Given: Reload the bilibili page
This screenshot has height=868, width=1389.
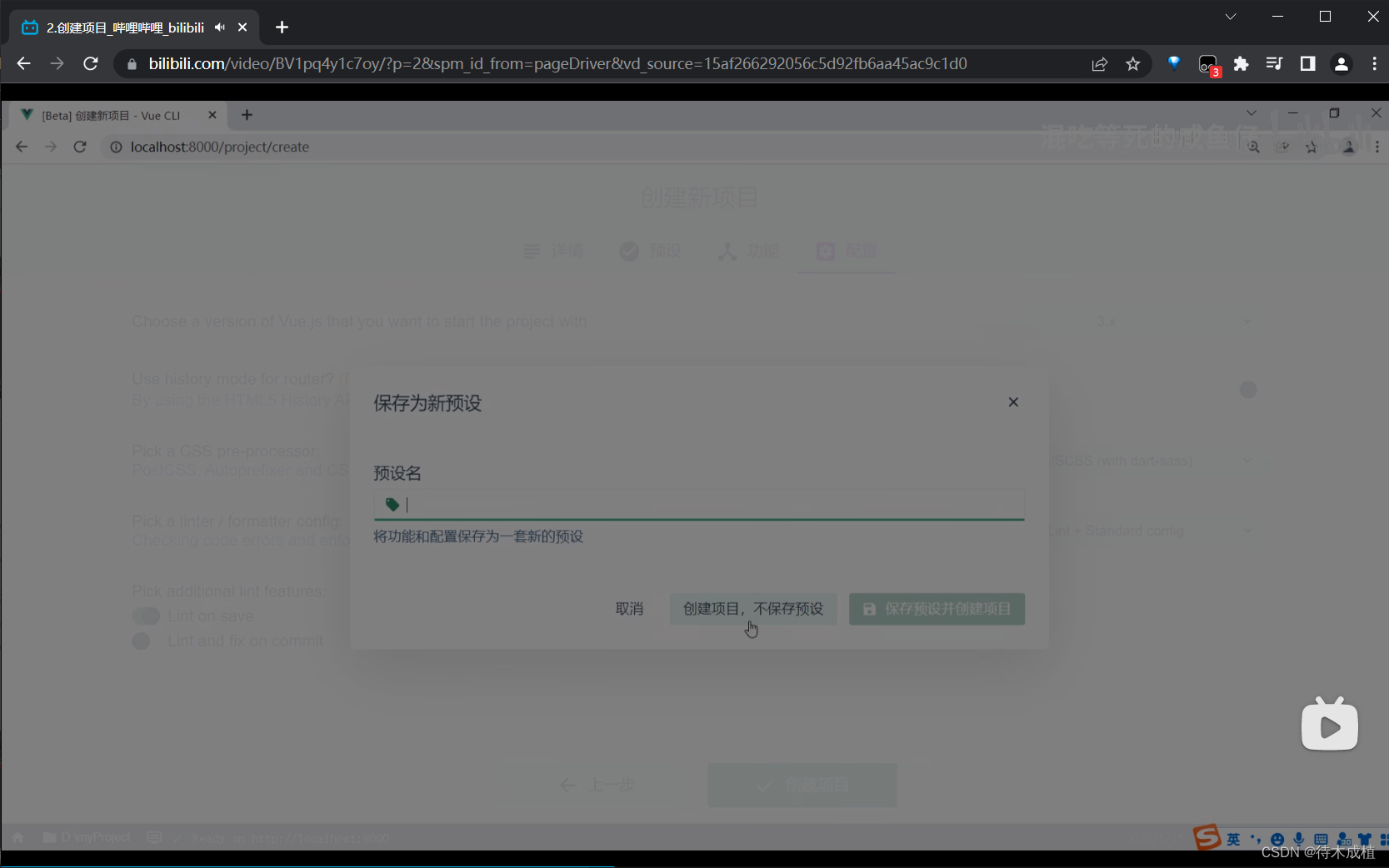Looking at the screenshot, I should [x=91, y=63].
